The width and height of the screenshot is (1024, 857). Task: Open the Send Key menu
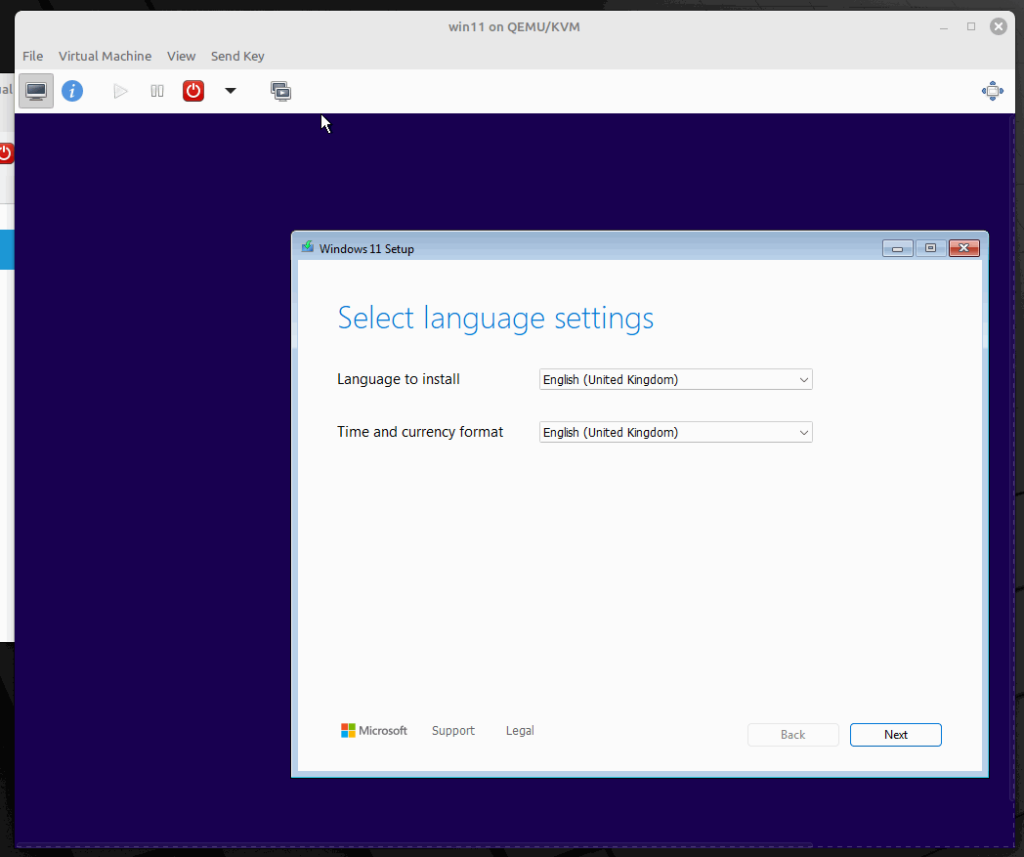pos(237,56)
